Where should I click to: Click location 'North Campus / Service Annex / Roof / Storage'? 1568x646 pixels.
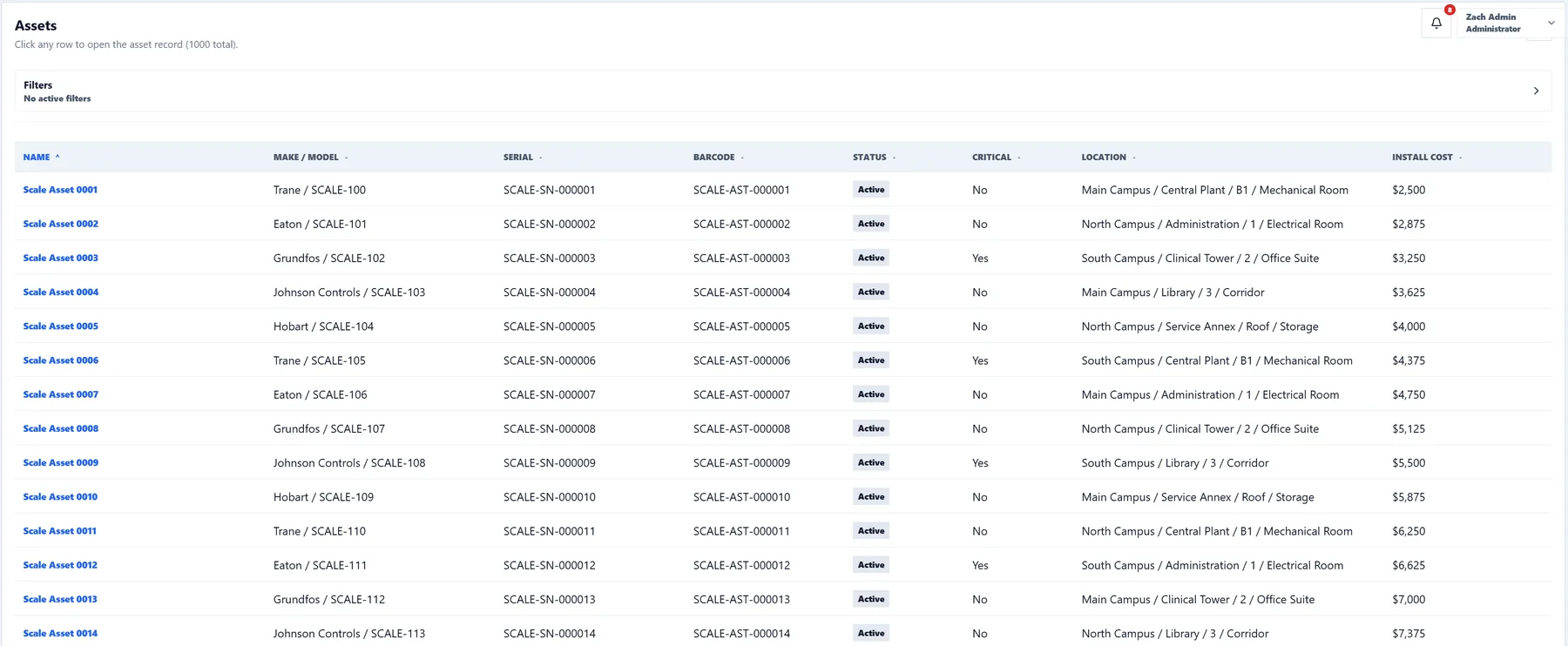1200,326
